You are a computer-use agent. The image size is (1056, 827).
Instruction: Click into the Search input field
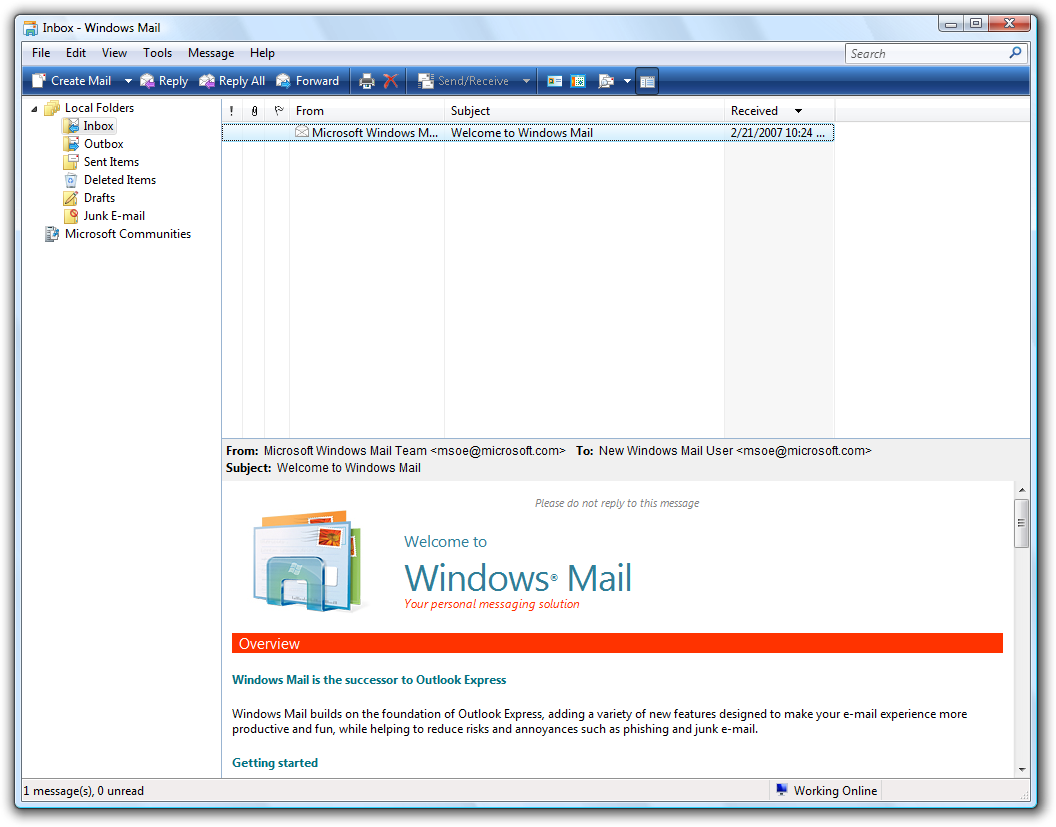927,54
